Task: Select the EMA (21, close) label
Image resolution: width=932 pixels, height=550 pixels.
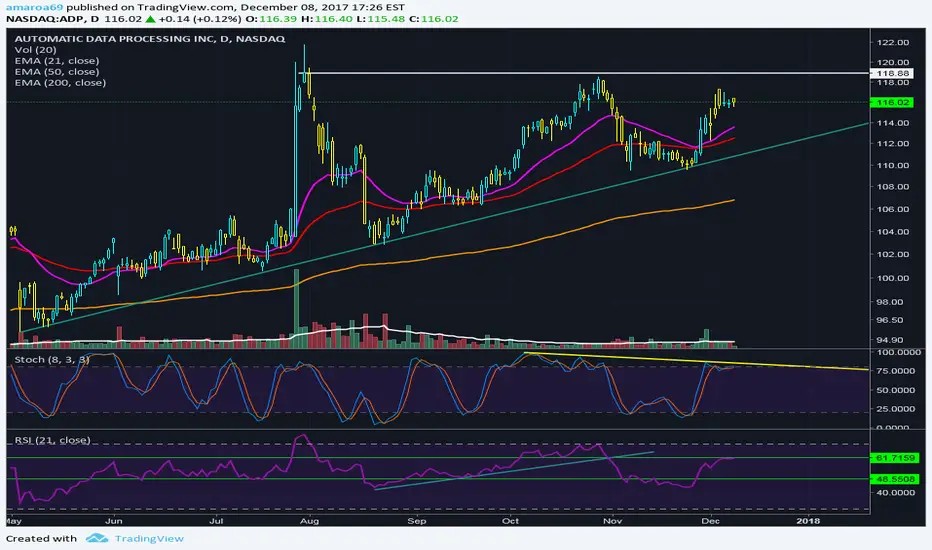Action: [x=57, y=61]
